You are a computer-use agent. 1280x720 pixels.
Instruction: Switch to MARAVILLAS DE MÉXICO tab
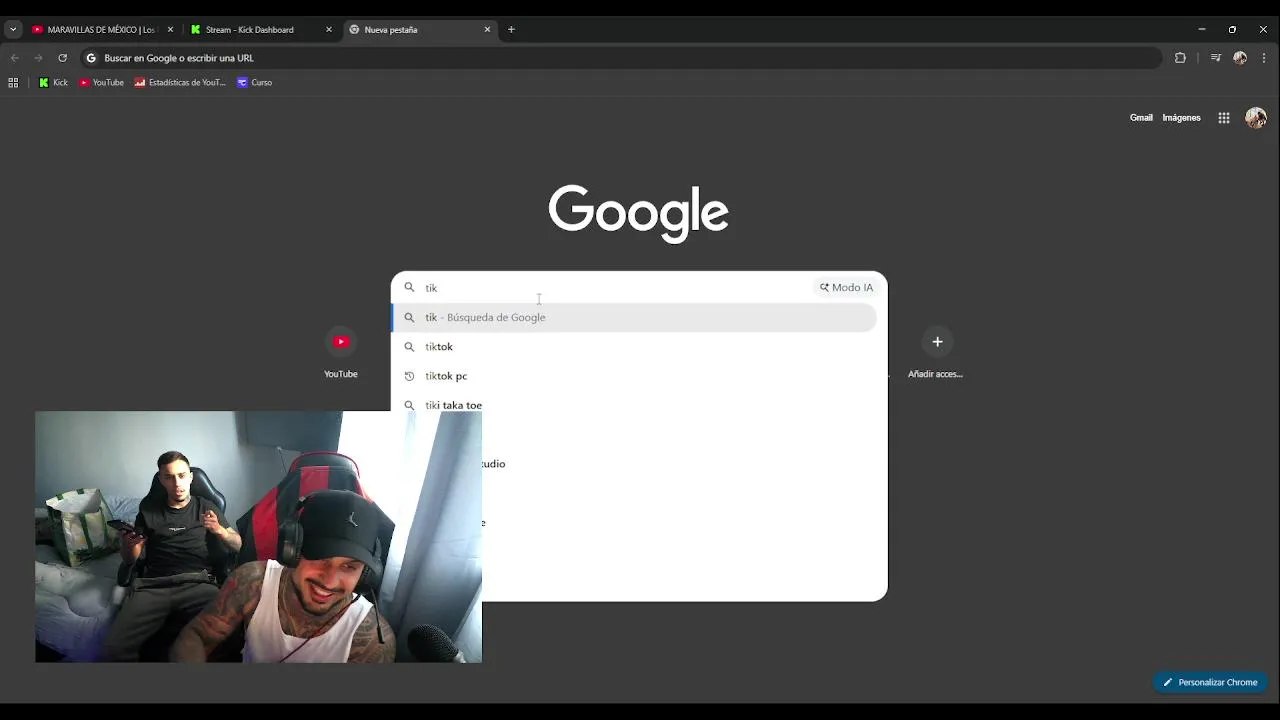coord(101,30)
